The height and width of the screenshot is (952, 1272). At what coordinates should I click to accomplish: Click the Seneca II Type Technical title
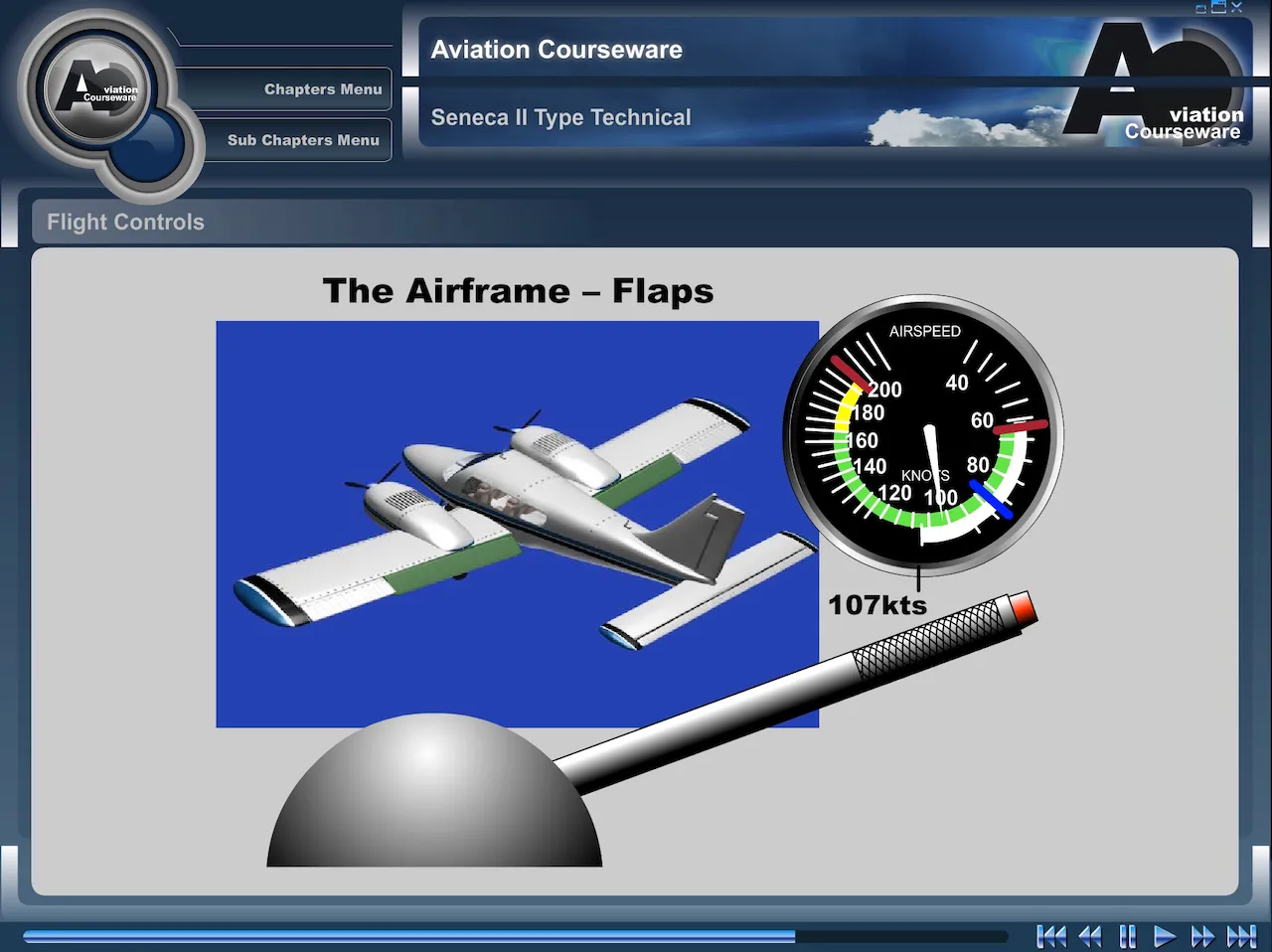point(560,117)
